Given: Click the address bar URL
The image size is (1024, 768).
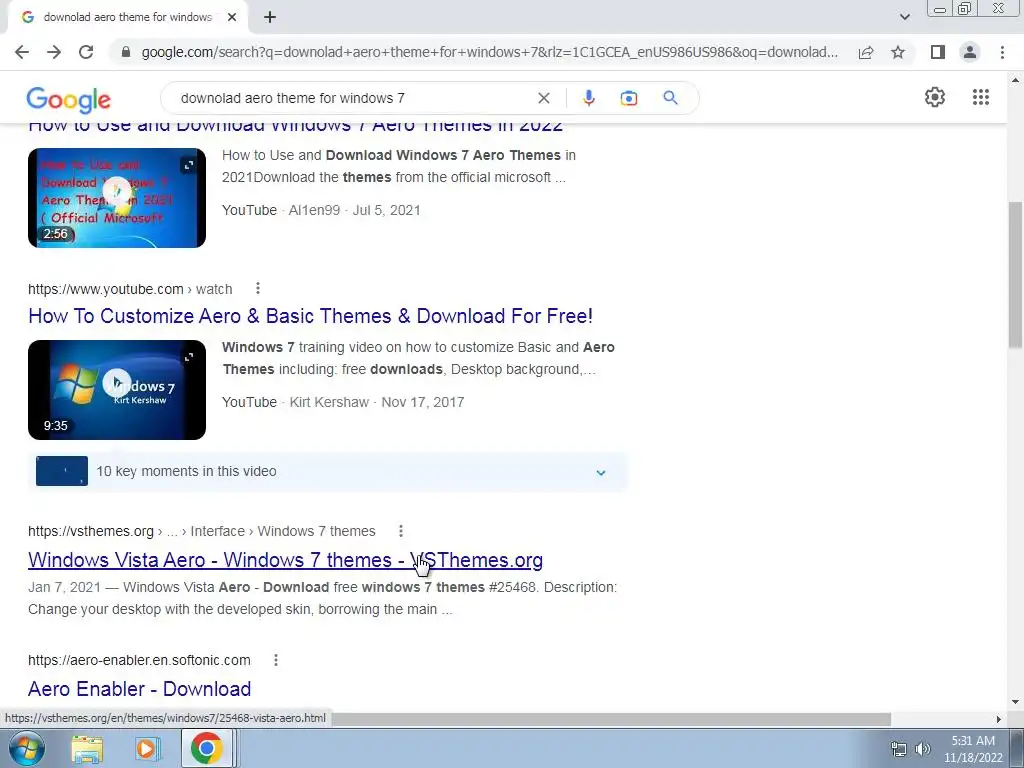Looking at the screenshot, I should click(x=489, y=52).
